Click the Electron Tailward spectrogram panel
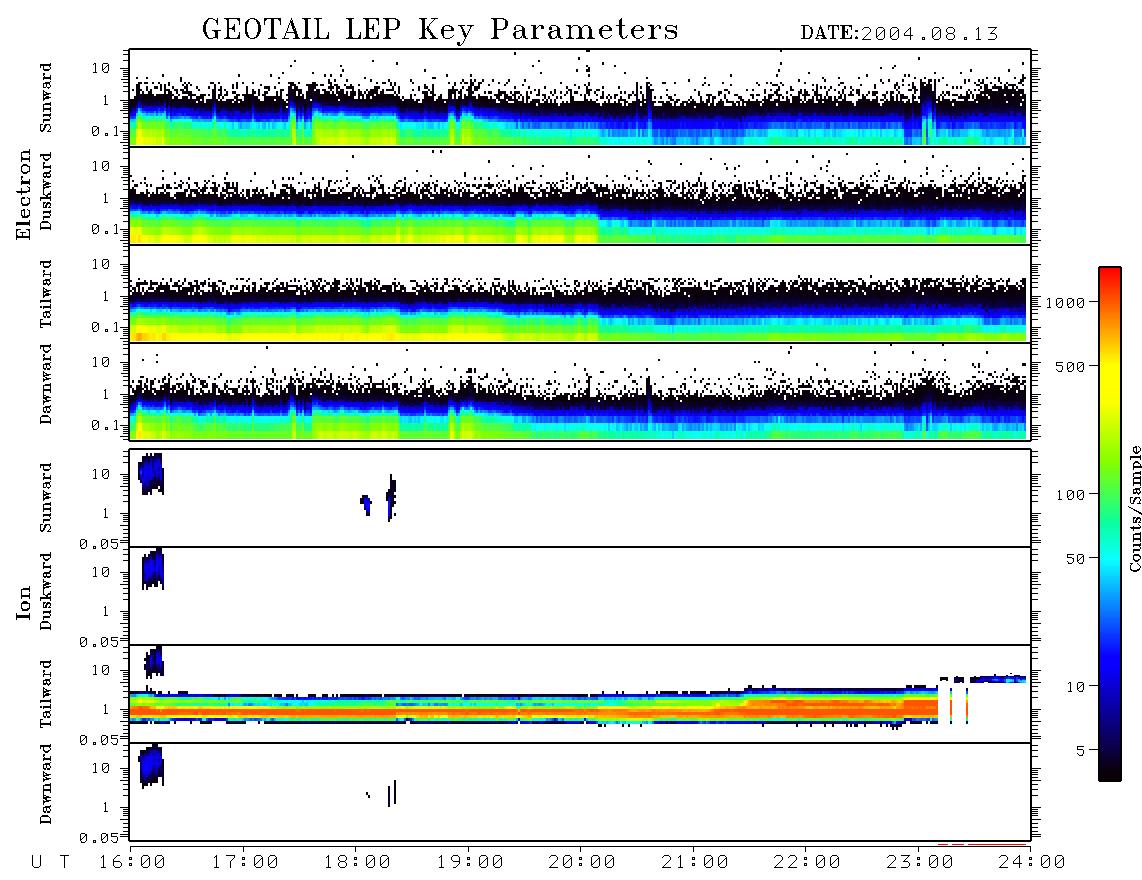This screenshot has height=880, width=1142. pyautogui.click(x=580, y=294)
